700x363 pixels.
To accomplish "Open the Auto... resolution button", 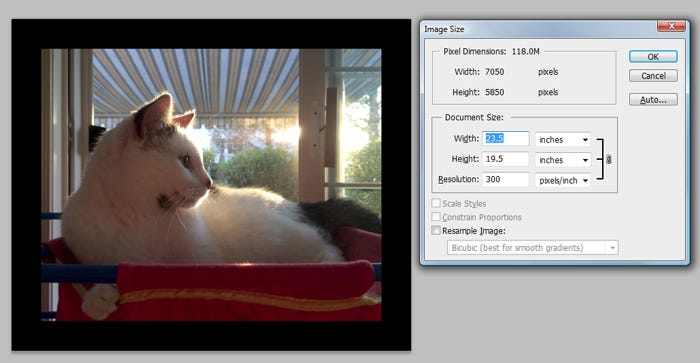I will [x=653, y=100].
